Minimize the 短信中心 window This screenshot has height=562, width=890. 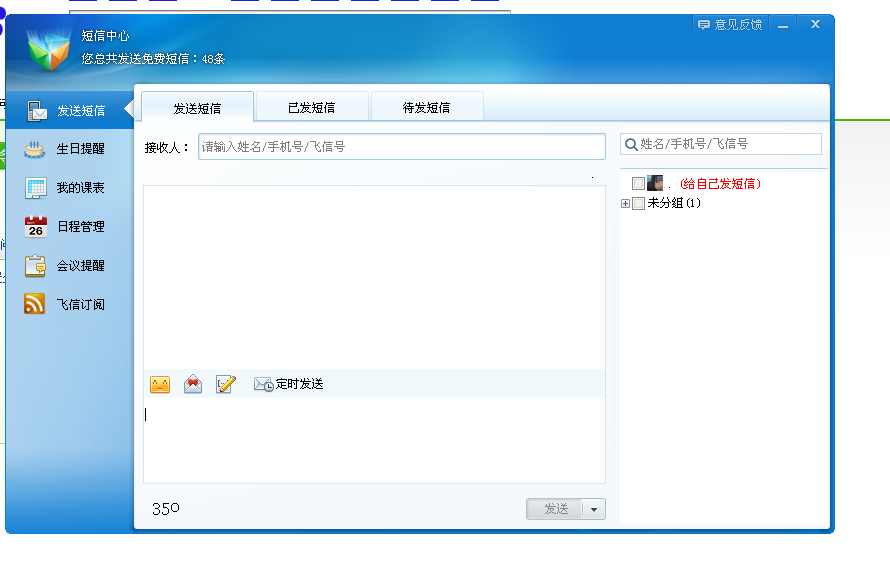click(x=783, y=25)
